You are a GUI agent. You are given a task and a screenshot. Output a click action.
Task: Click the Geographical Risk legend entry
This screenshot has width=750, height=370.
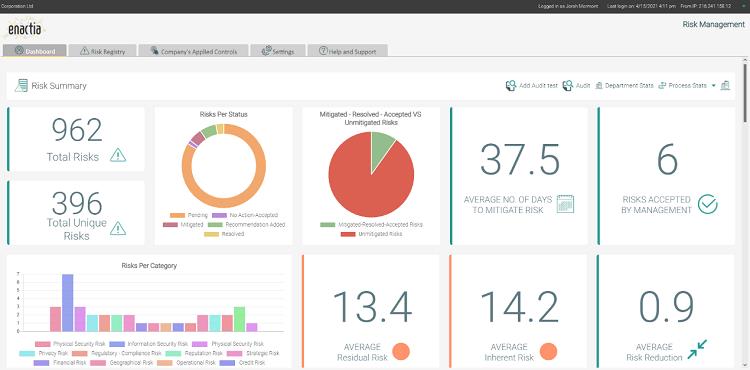tap(121, 363)
